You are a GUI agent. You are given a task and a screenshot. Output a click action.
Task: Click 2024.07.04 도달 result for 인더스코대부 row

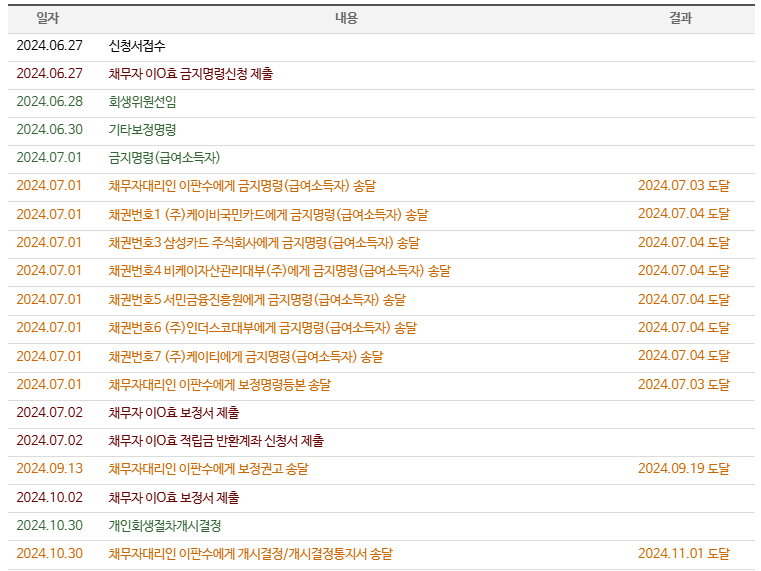[x=684, y=328]
